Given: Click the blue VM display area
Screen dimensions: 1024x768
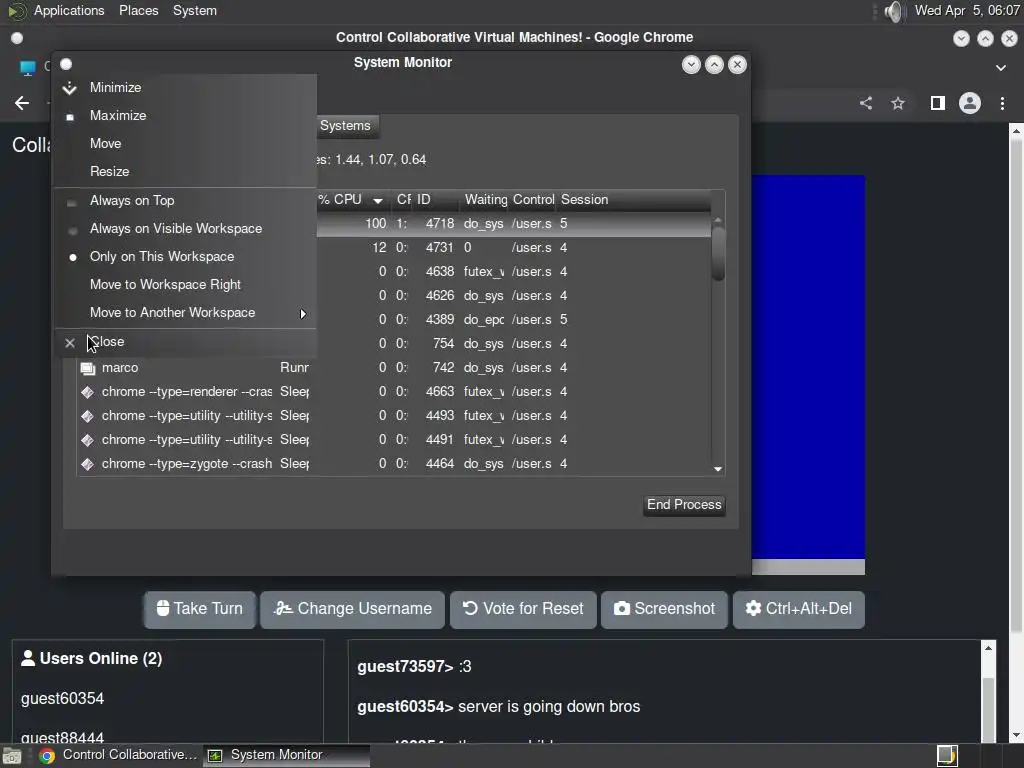Looking at the screenshot, I should point(808,367).
